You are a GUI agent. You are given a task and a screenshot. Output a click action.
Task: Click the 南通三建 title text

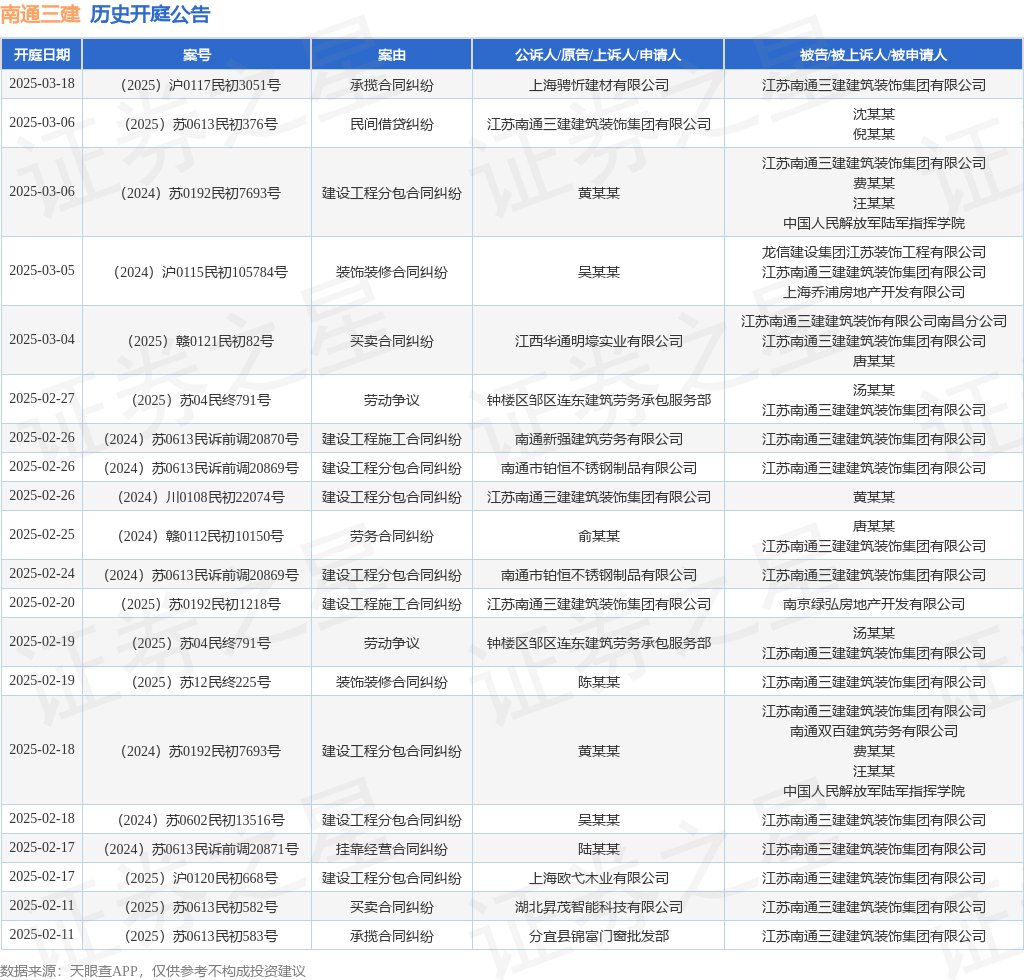pyautogui.click(x=40, y=14)
